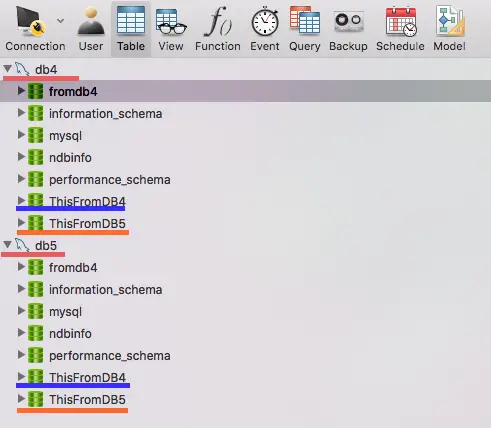Image resolution: width=491 pixels, height=428 pixels.
Task: Click the User toolbar icon
Action: 91,22
